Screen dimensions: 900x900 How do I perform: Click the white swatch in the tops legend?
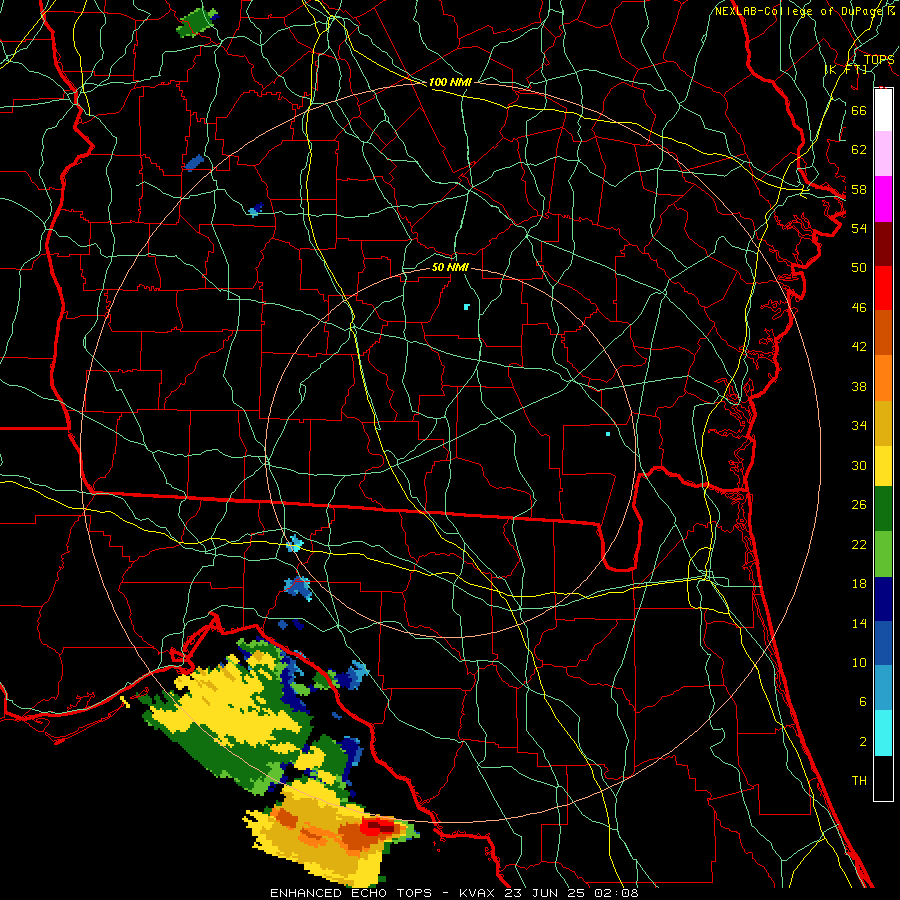pos(883,110)
